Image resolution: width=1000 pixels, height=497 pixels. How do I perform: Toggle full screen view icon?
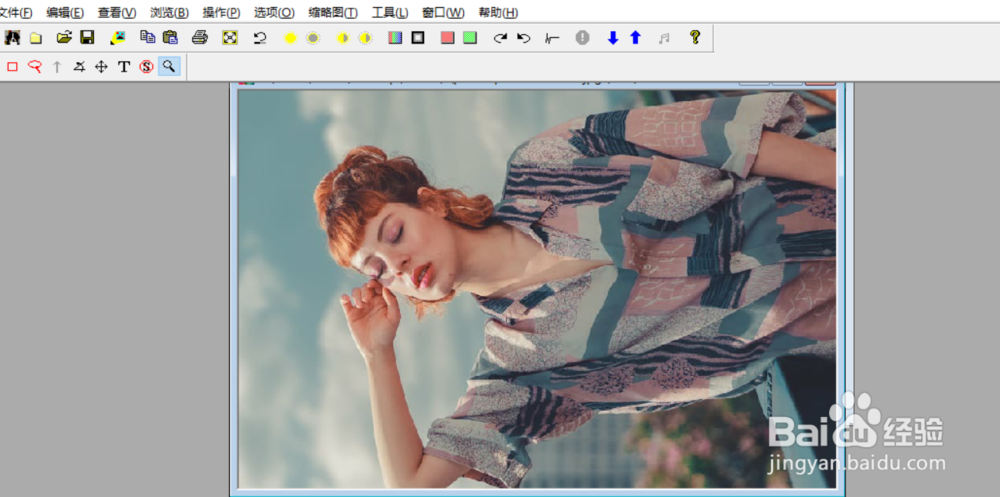[230, 38]
